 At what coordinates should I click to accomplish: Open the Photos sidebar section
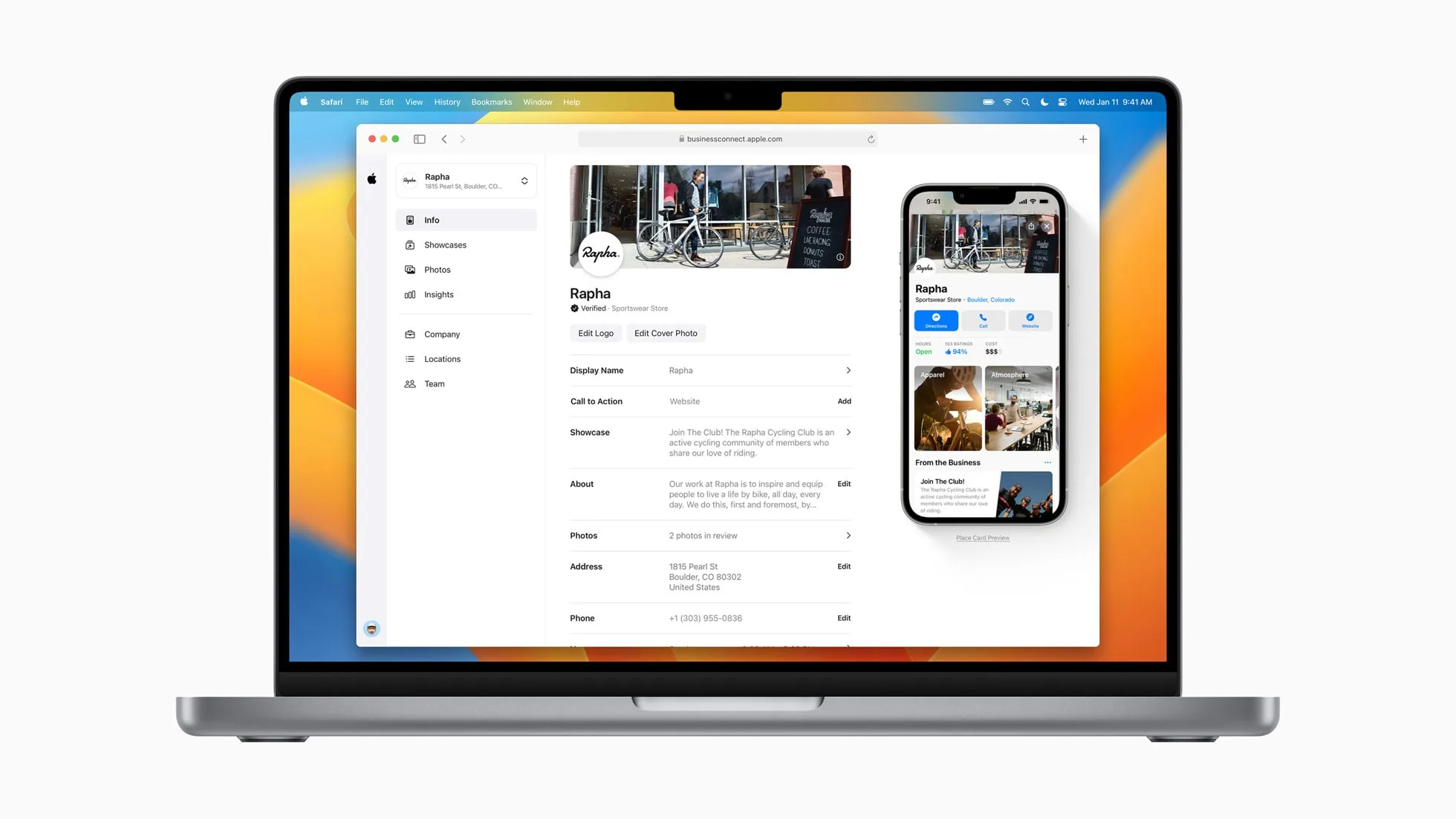[437, 269]
